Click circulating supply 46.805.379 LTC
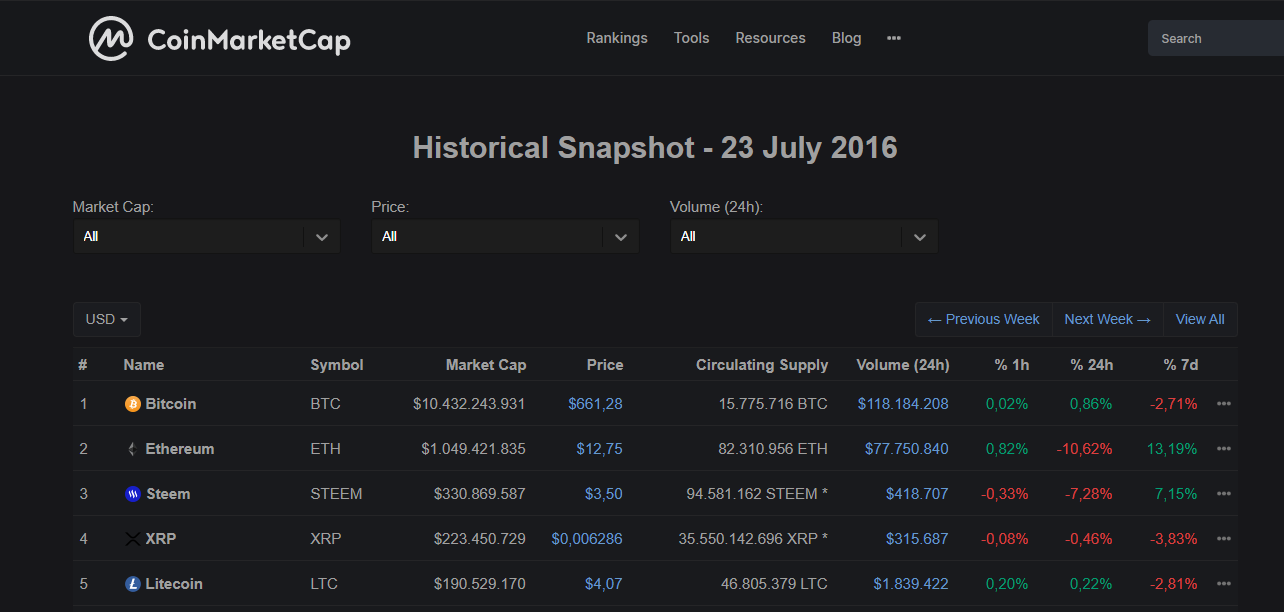This screenshot has height=612, width=1284. [774, 584]
